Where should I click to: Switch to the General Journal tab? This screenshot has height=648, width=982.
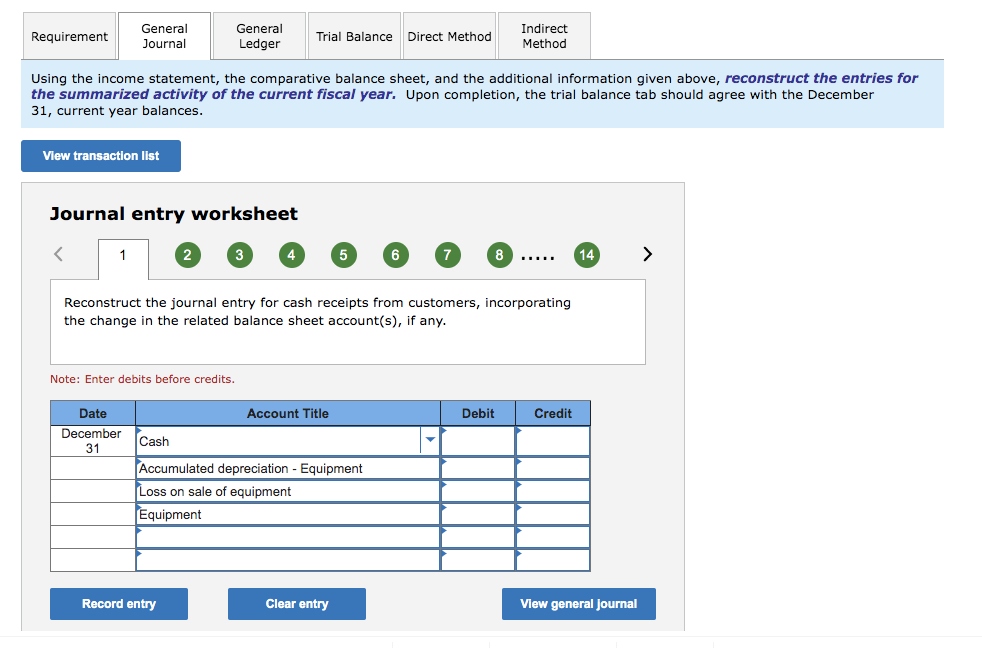coord(164,36)
